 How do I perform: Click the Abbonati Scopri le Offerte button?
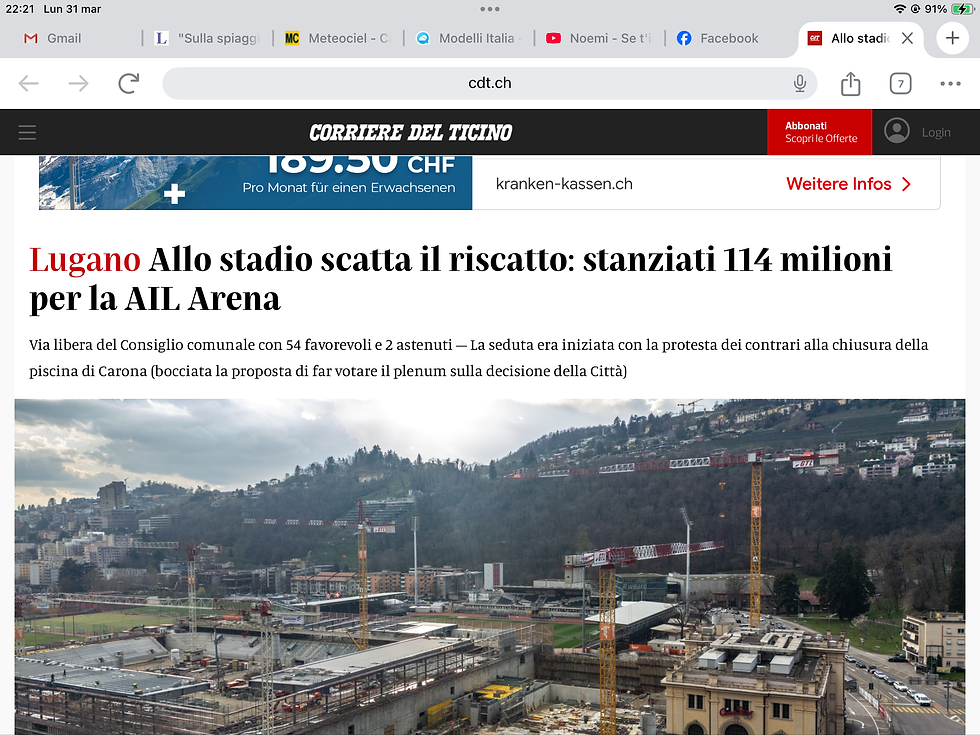click(819, 132)
